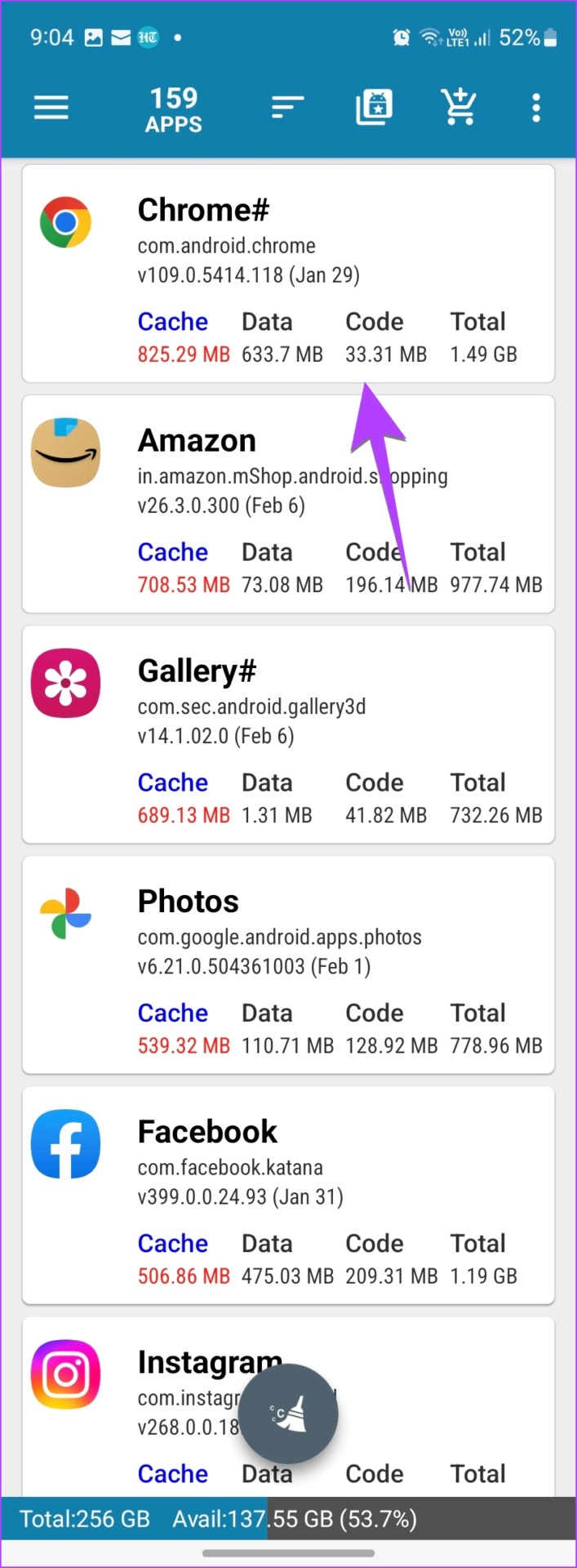
Task: Tap the add-to-cart purchase icon
Action: pos(459,107)
